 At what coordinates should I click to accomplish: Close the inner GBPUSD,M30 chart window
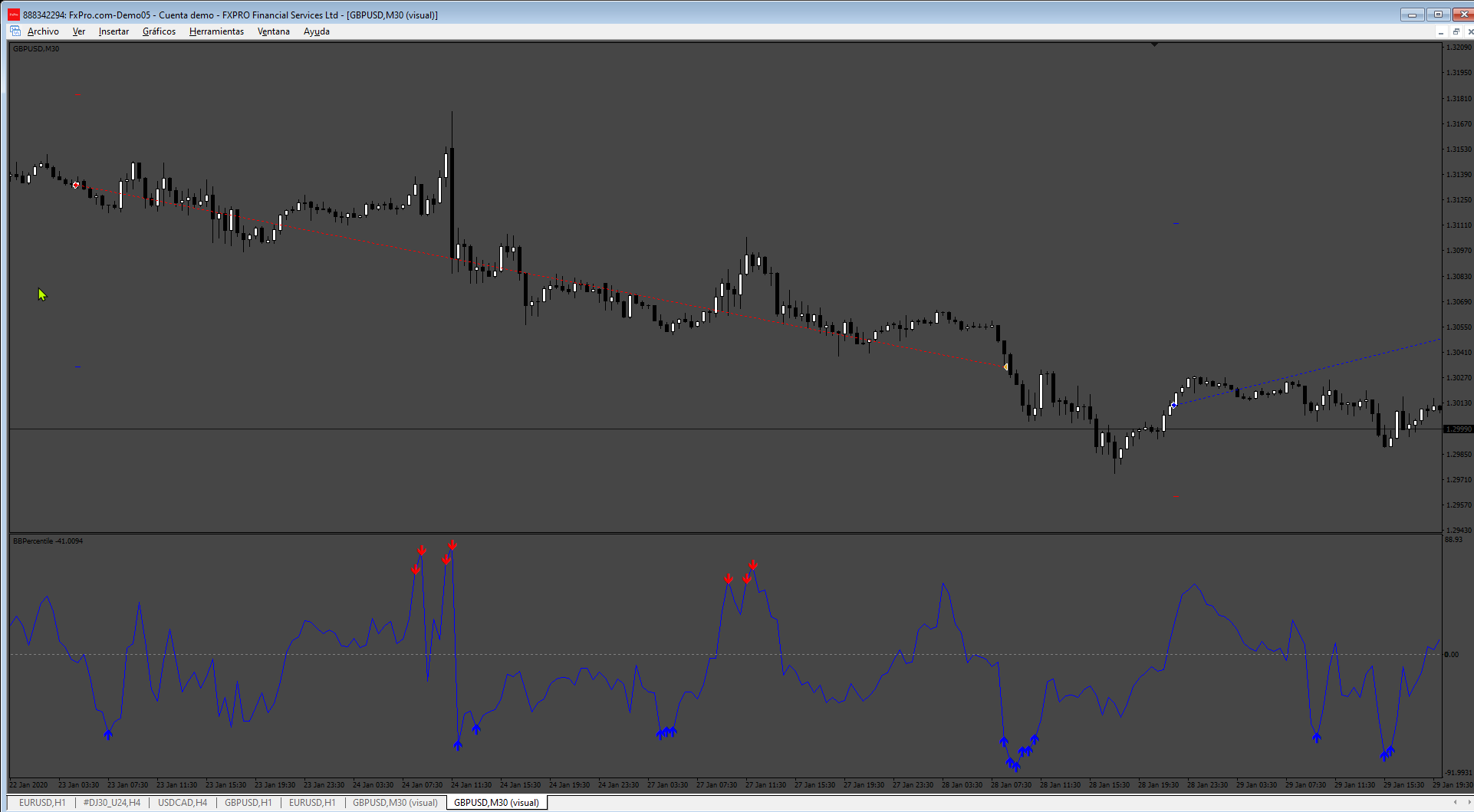pyautogui.click(x=1469, y=31)
